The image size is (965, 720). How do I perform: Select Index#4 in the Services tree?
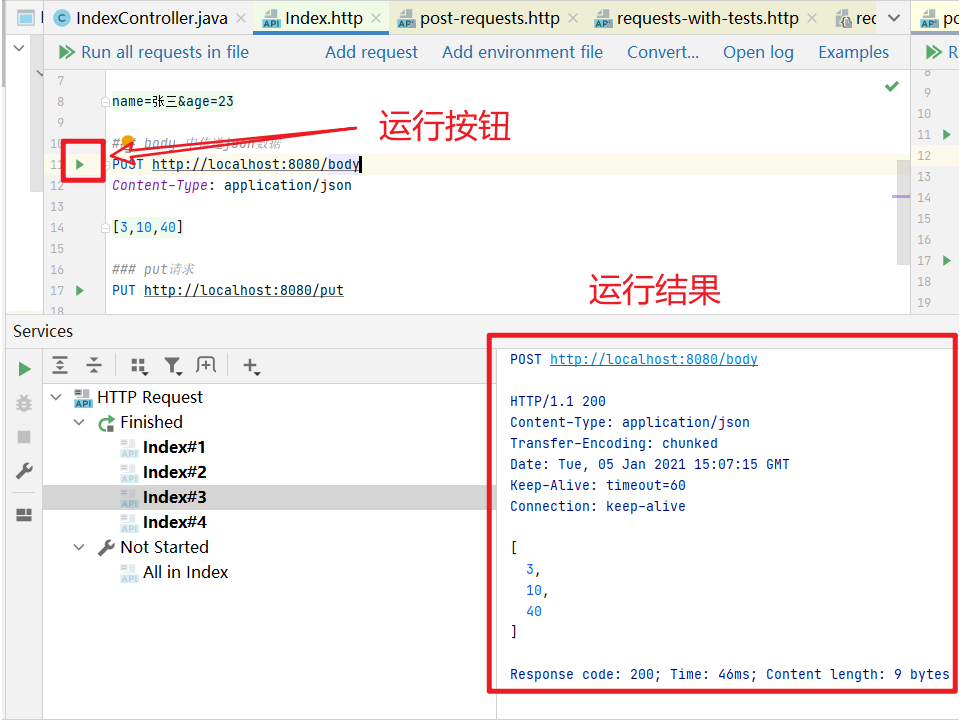pos(174,522)
